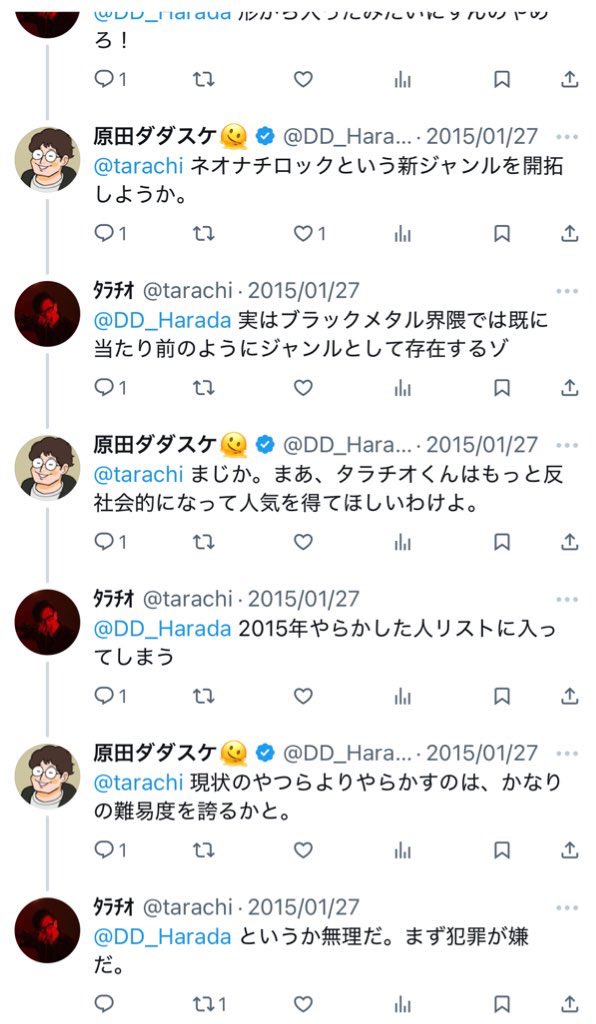Like the ネオナチロック tweet by 原田ダダスケ
The image size is (596, 1024).
tap(309, 233)
